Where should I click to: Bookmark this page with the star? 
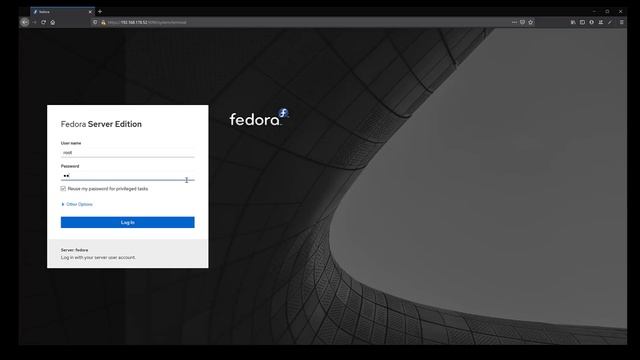click(531, 22)
